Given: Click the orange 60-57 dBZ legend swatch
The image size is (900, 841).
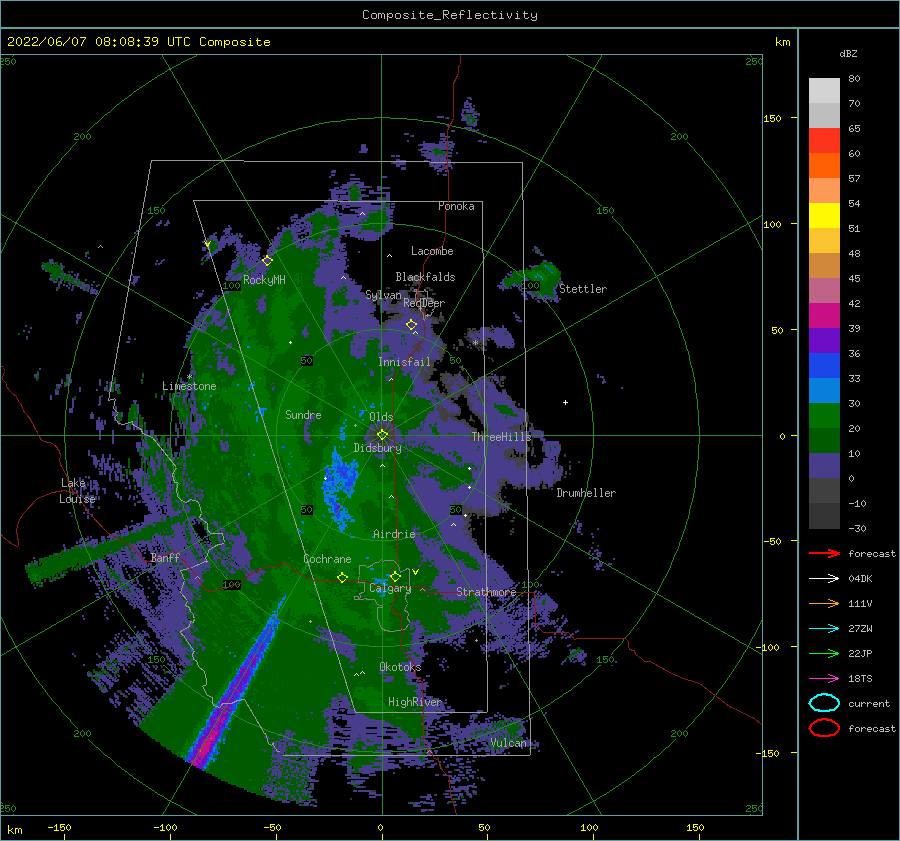Looking at the screenshot, I should 824,165.
